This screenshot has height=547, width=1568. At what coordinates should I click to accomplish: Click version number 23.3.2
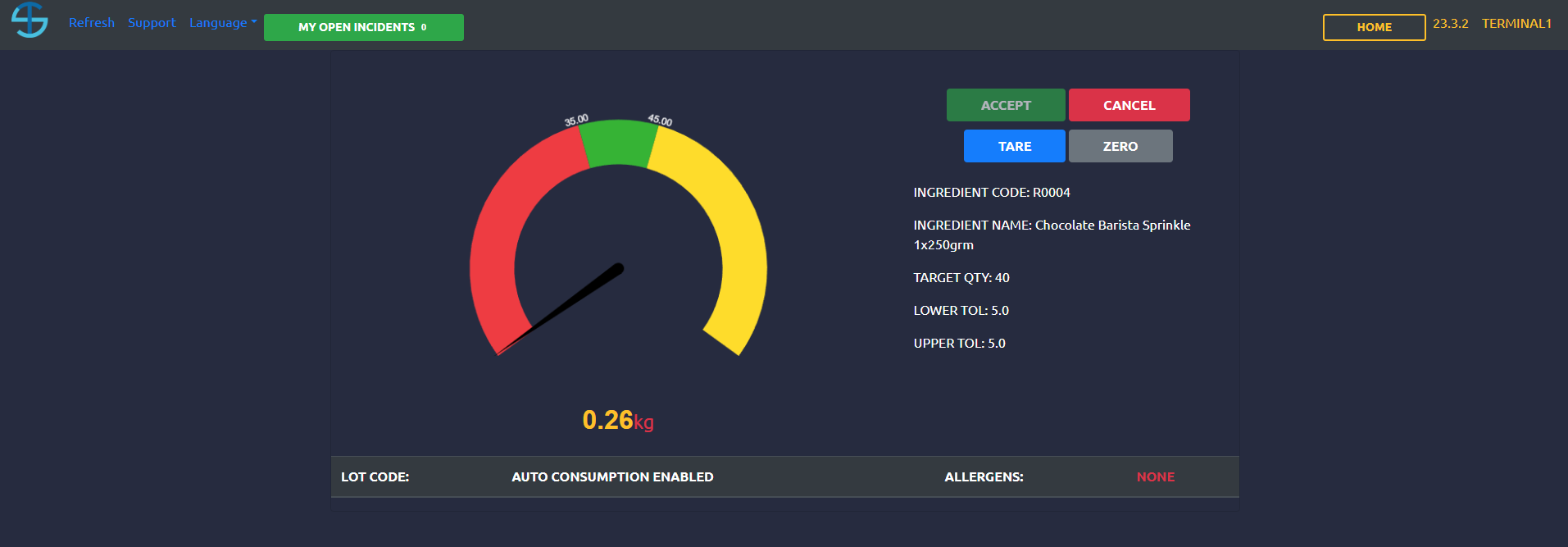pos(1451,24)
